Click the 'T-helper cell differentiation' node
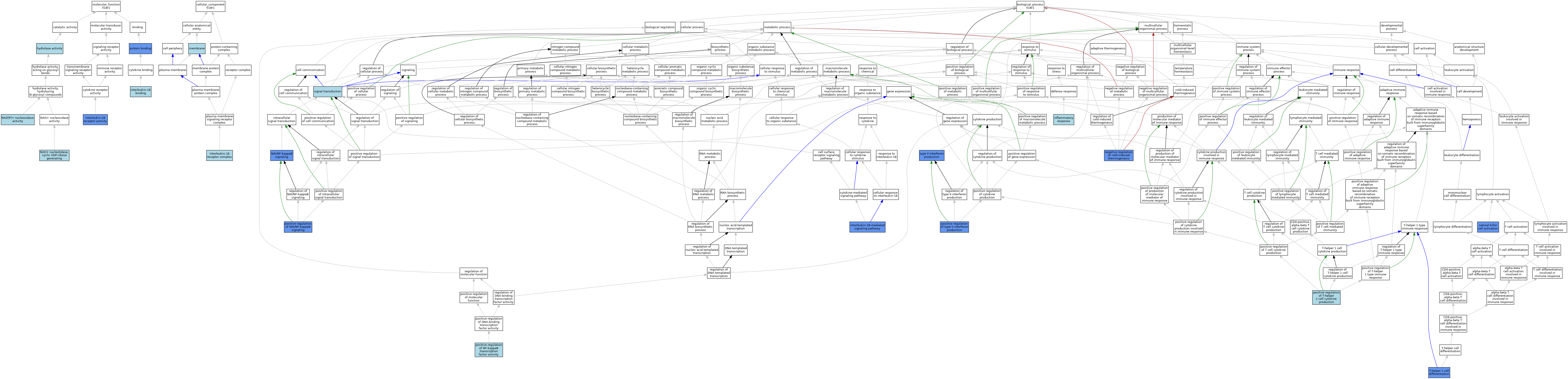This screenshot has height=379, width=1568. click(x=1450, y=350)
